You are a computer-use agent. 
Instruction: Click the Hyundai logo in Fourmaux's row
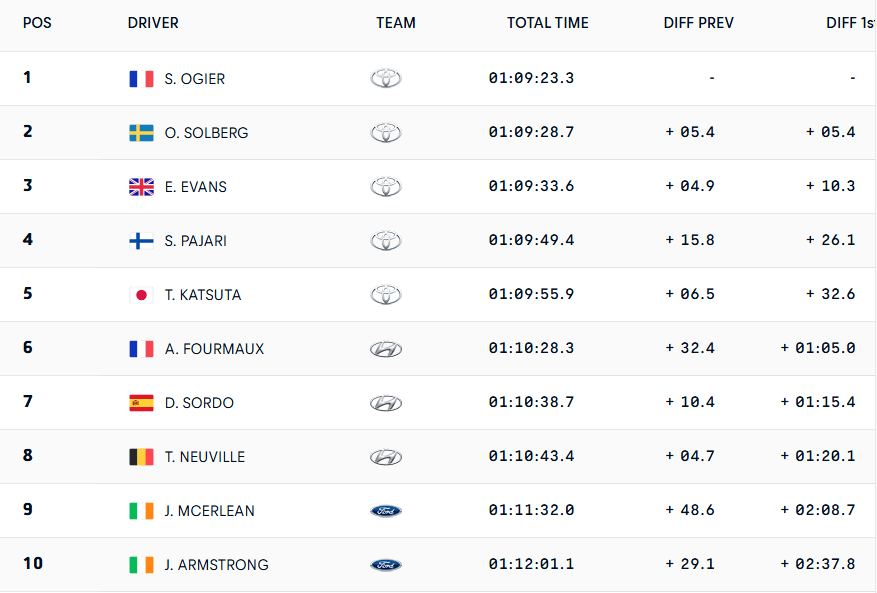pyautogui.click(x=386, y=349)
